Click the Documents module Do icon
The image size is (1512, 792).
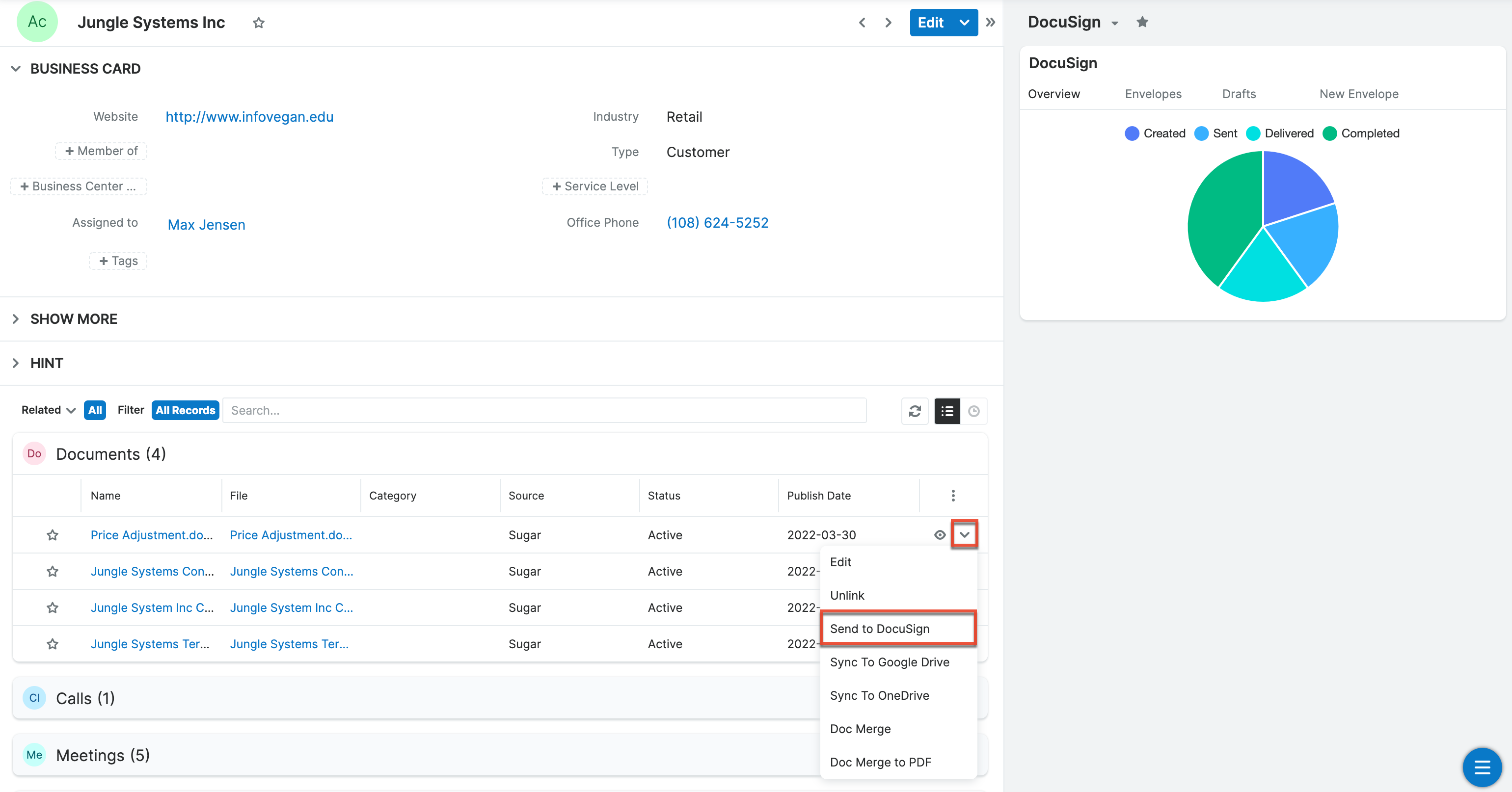click(34, 453)
